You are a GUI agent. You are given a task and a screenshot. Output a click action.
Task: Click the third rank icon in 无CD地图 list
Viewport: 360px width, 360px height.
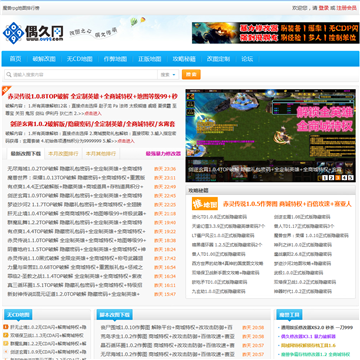(6, 343)
